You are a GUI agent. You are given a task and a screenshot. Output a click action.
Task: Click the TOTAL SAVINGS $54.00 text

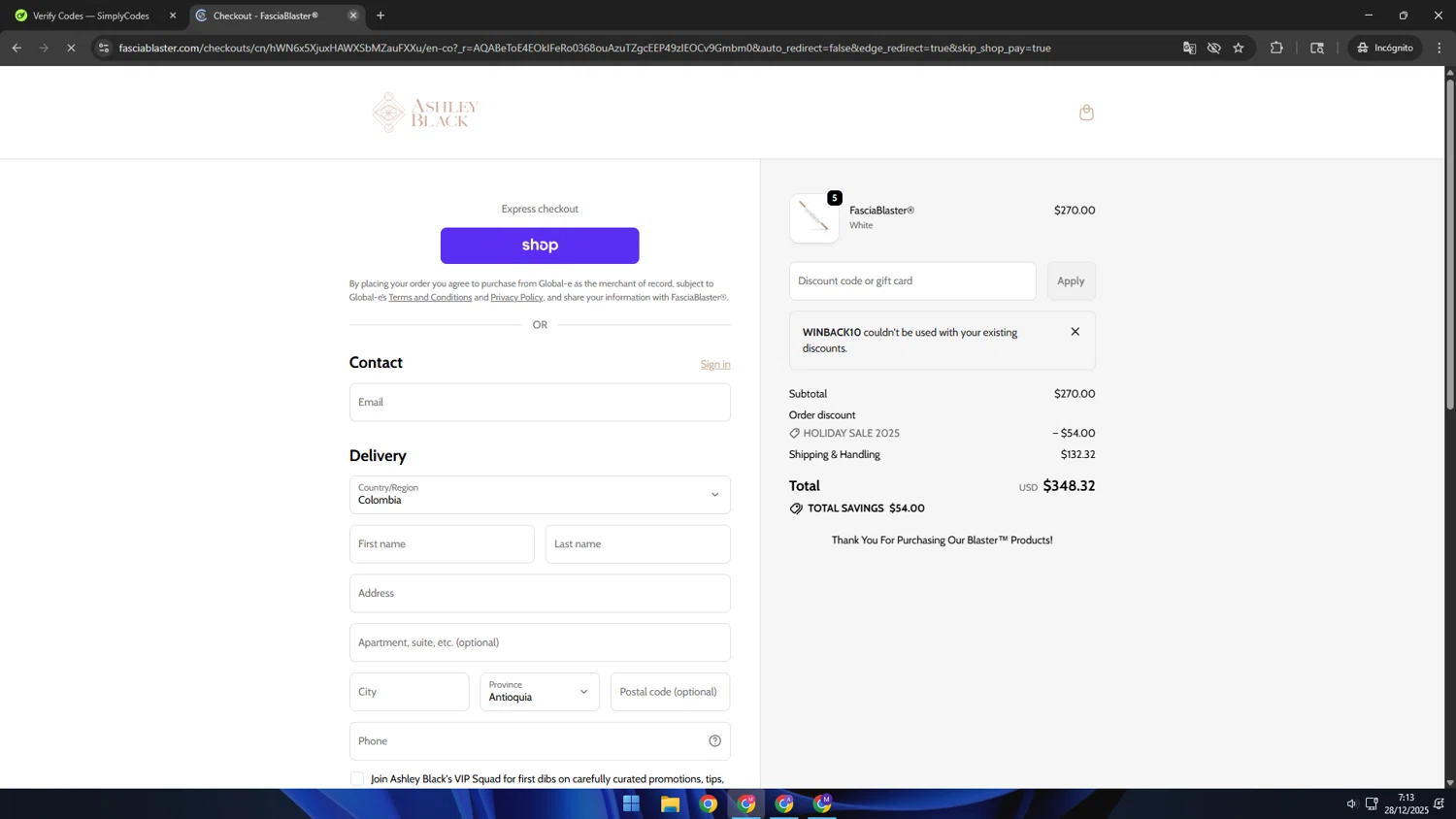coord(866,508)
